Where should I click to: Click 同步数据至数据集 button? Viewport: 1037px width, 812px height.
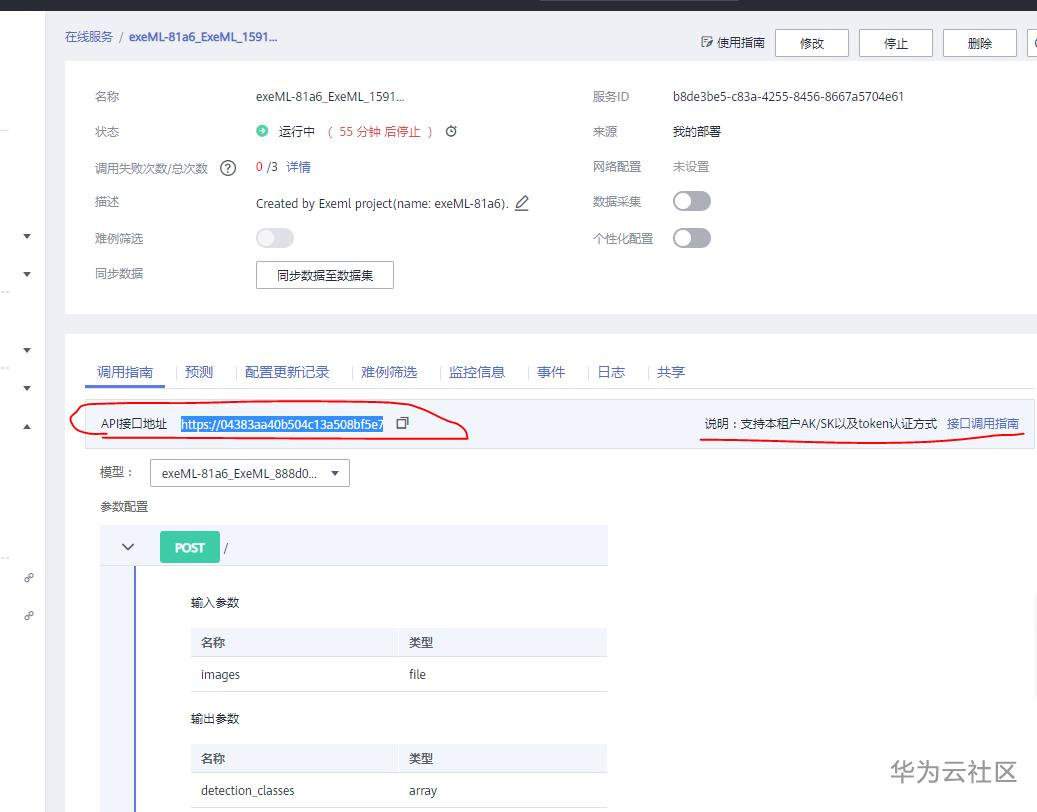tap(325, 275)
